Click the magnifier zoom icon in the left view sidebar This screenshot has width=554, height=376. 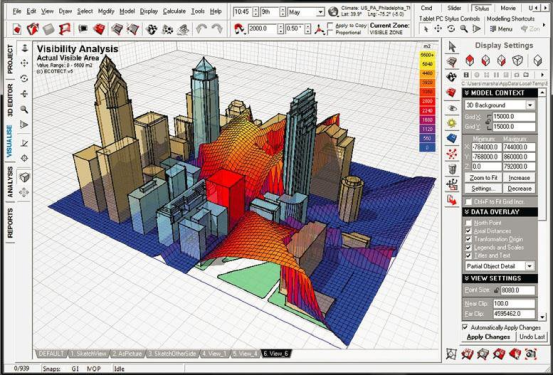[x=24, y=109]
